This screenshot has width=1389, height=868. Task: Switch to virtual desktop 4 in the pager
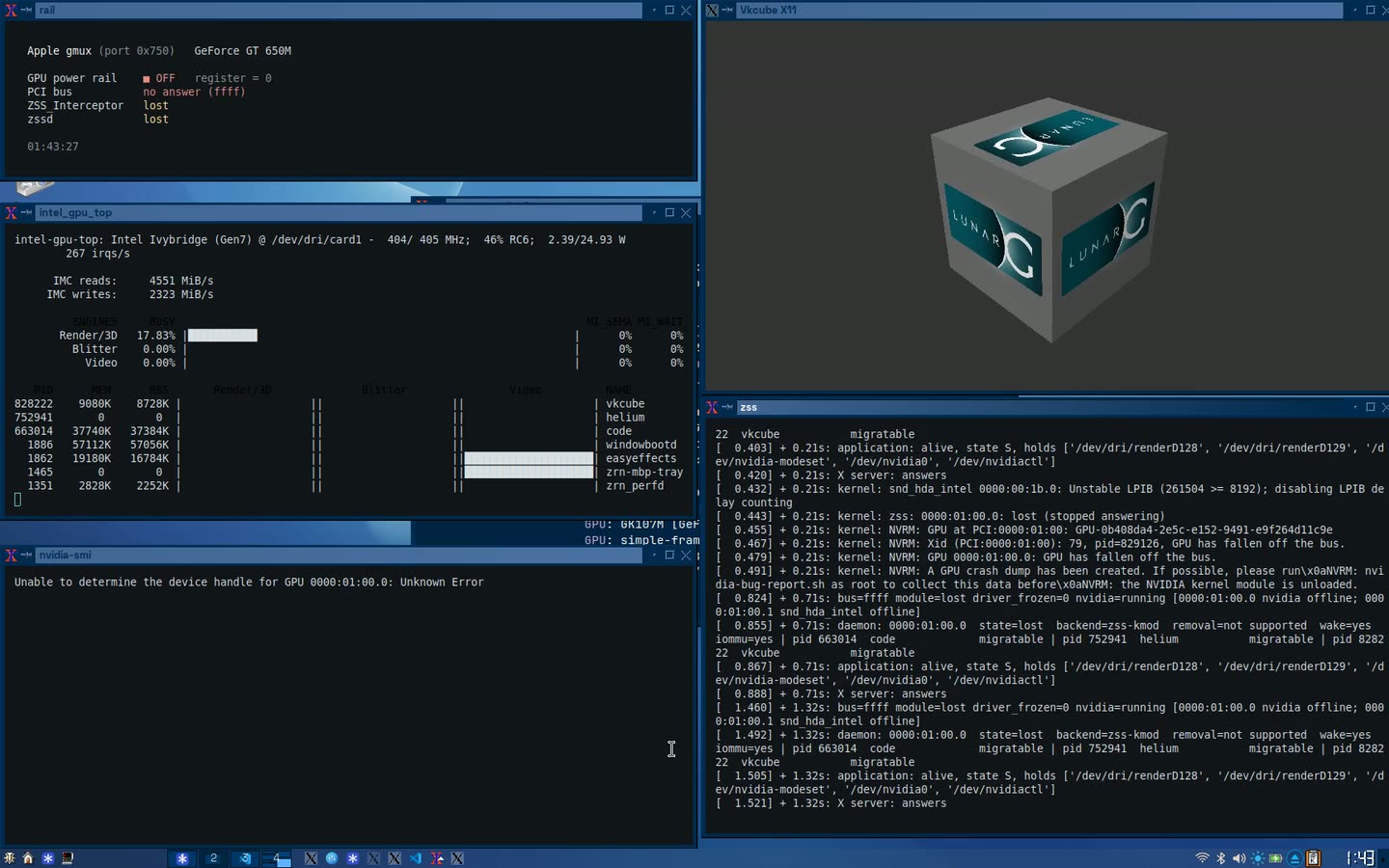pyautogui.click(x=277, y=858)
